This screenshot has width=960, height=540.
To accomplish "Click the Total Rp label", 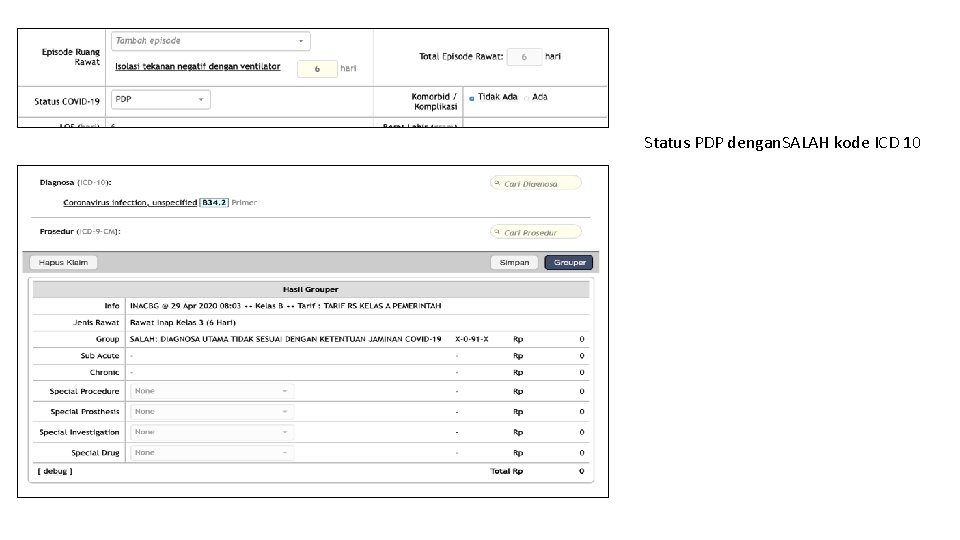I will pos(506,471).
